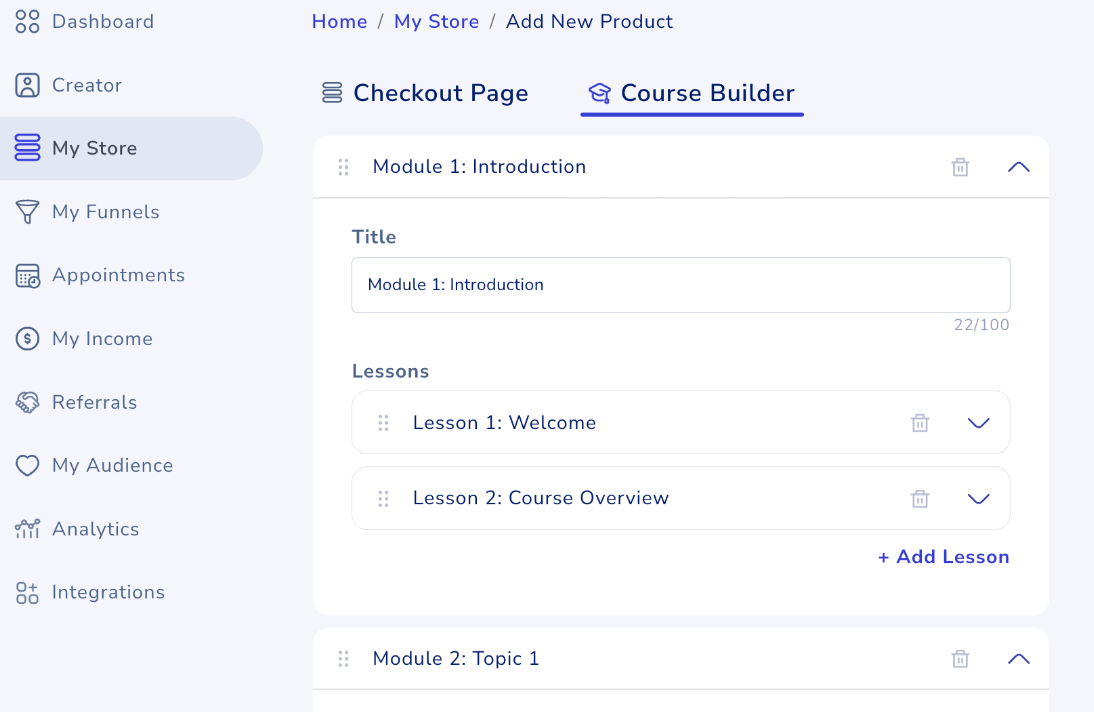The image size is (1094, 712).
Task: Select the Course Builder tab
Action: point(692,92)
